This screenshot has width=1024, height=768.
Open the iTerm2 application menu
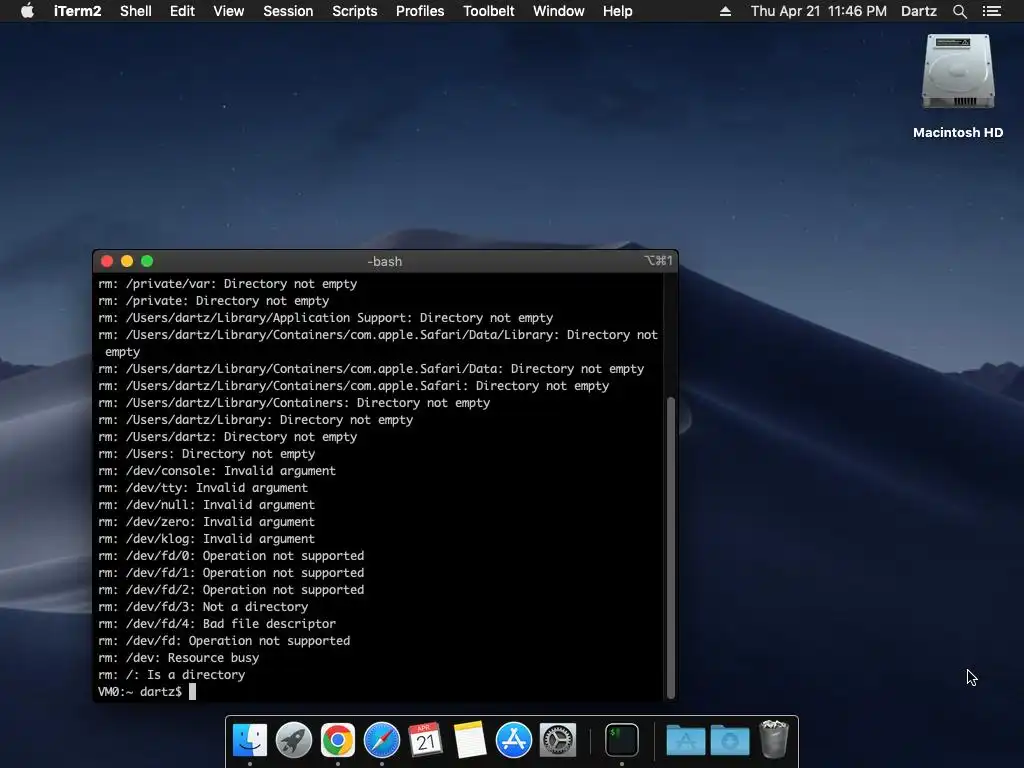(77, 11)
